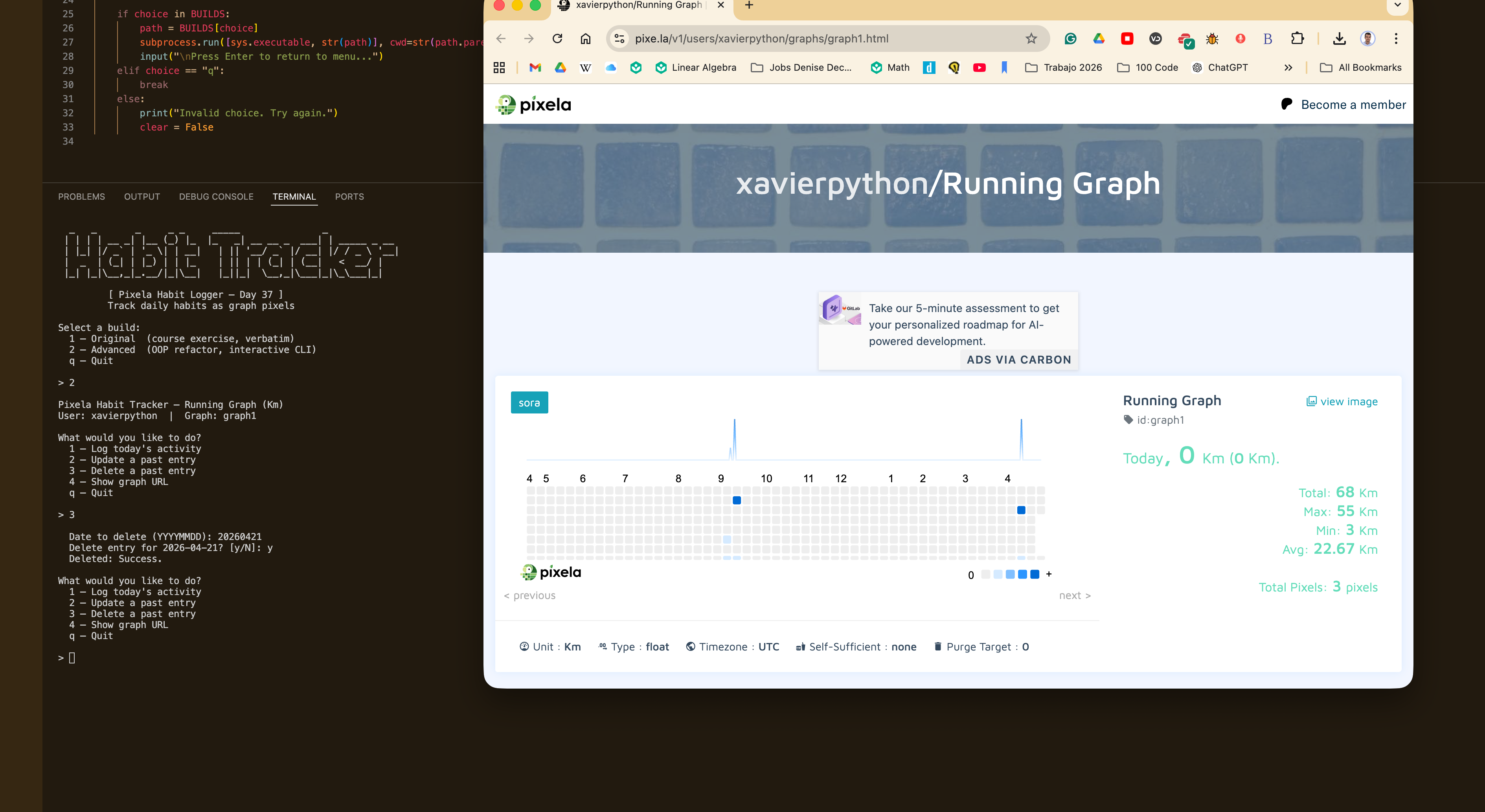The height and width of the screenshot is (812, 1485).
Task: Click the red square recorder extension
Action: 1127,39
